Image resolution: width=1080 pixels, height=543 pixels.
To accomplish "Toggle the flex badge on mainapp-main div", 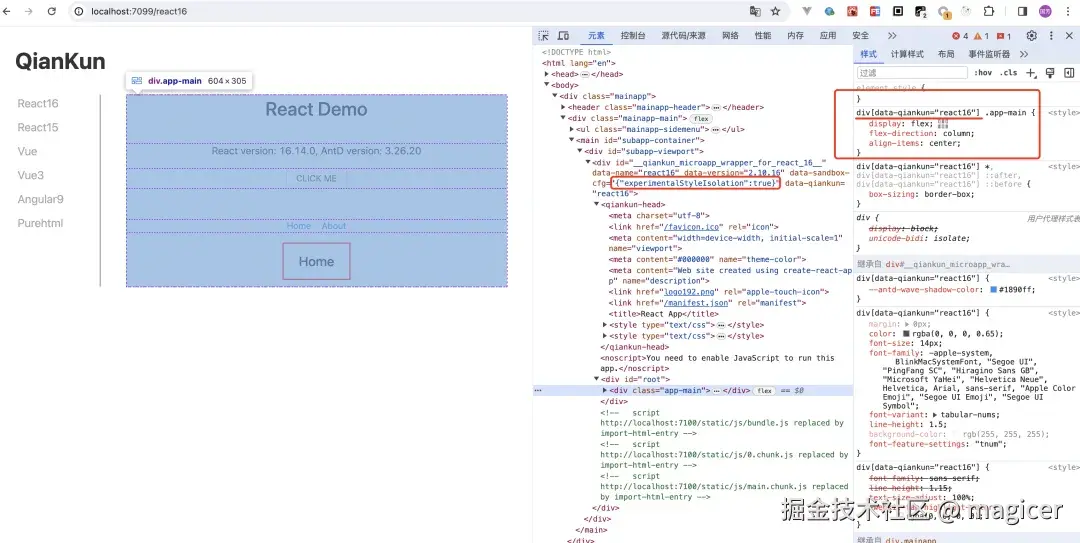I will (701, 119).
